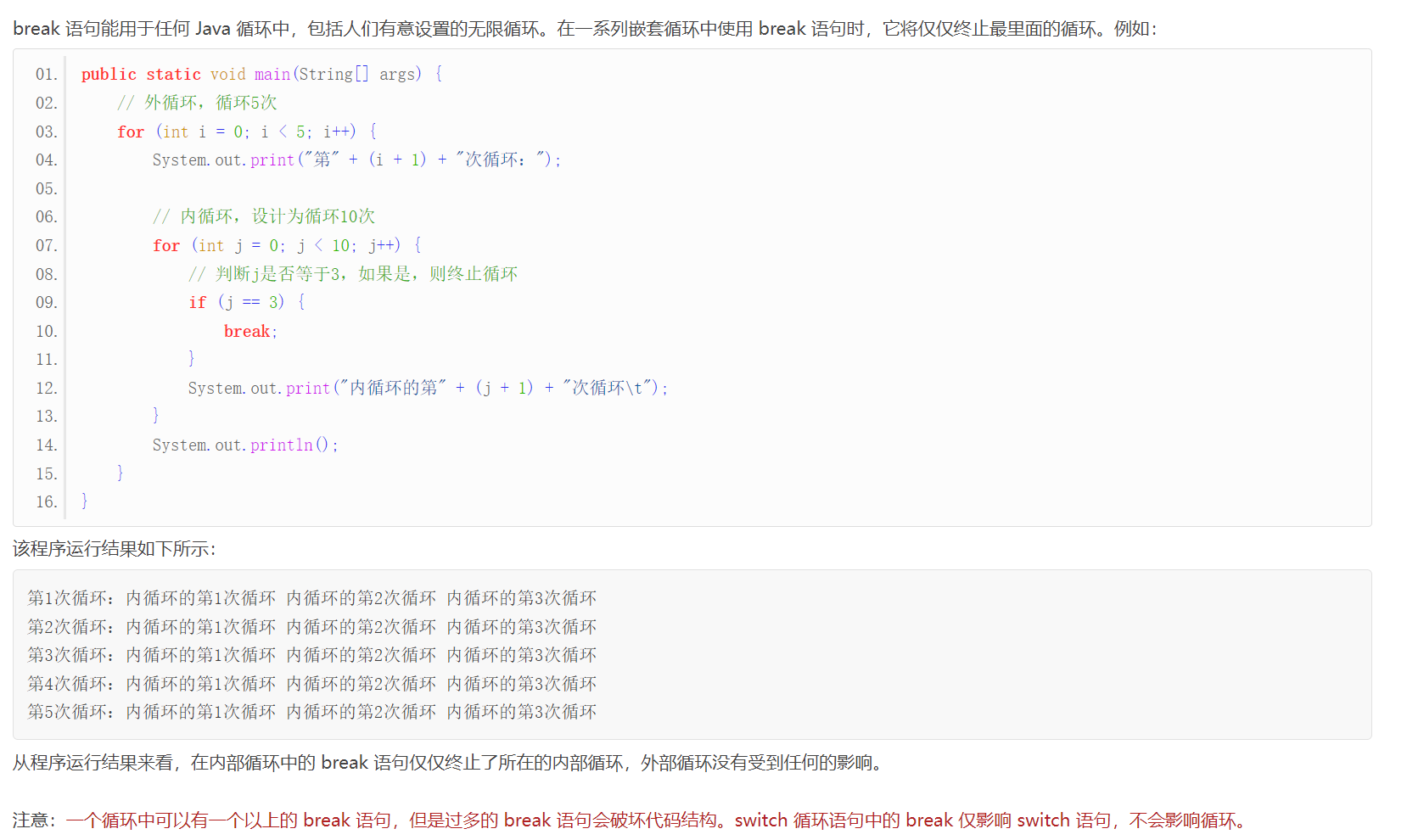Click the outer for loop 'i < 5' line
The height and width of the screenshot is (840, 1407).
click(x=247, y=132)
